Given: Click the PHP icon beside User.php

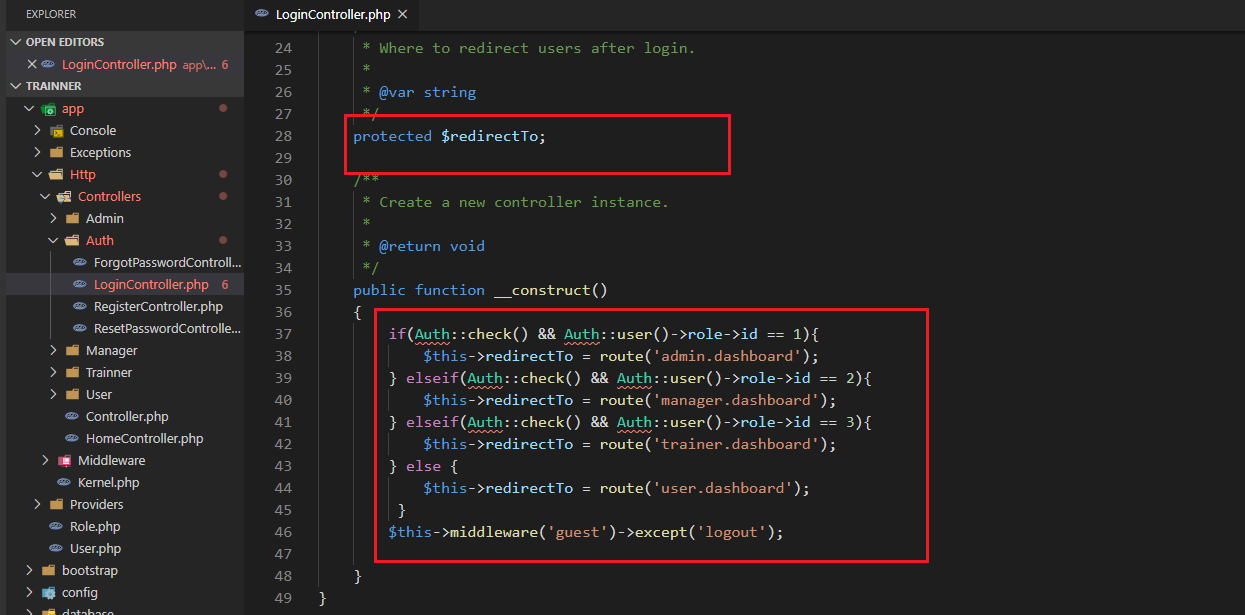Looking at the screenshot, I should pos(57,549).
